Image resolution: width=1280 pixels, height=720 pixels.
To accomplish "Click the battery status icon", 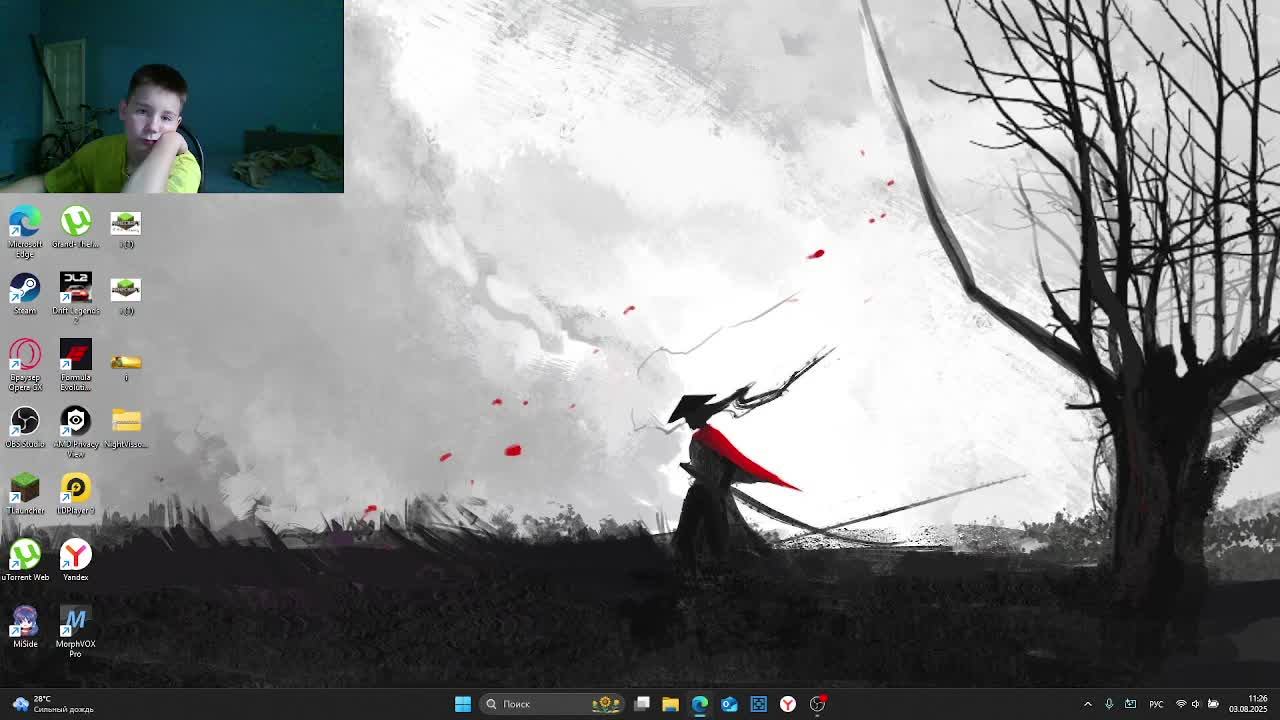I will pos(1213,704).
